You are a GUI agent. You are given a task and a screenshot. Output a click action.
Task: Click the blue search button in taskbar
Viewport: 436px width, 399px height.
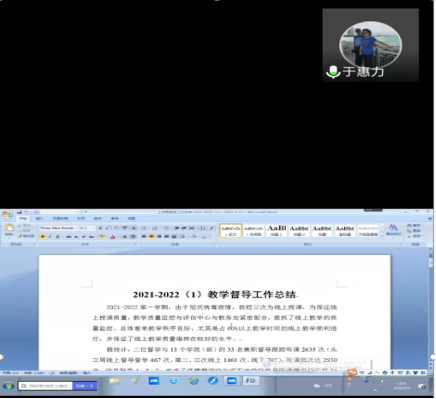(x=85, y=386)
